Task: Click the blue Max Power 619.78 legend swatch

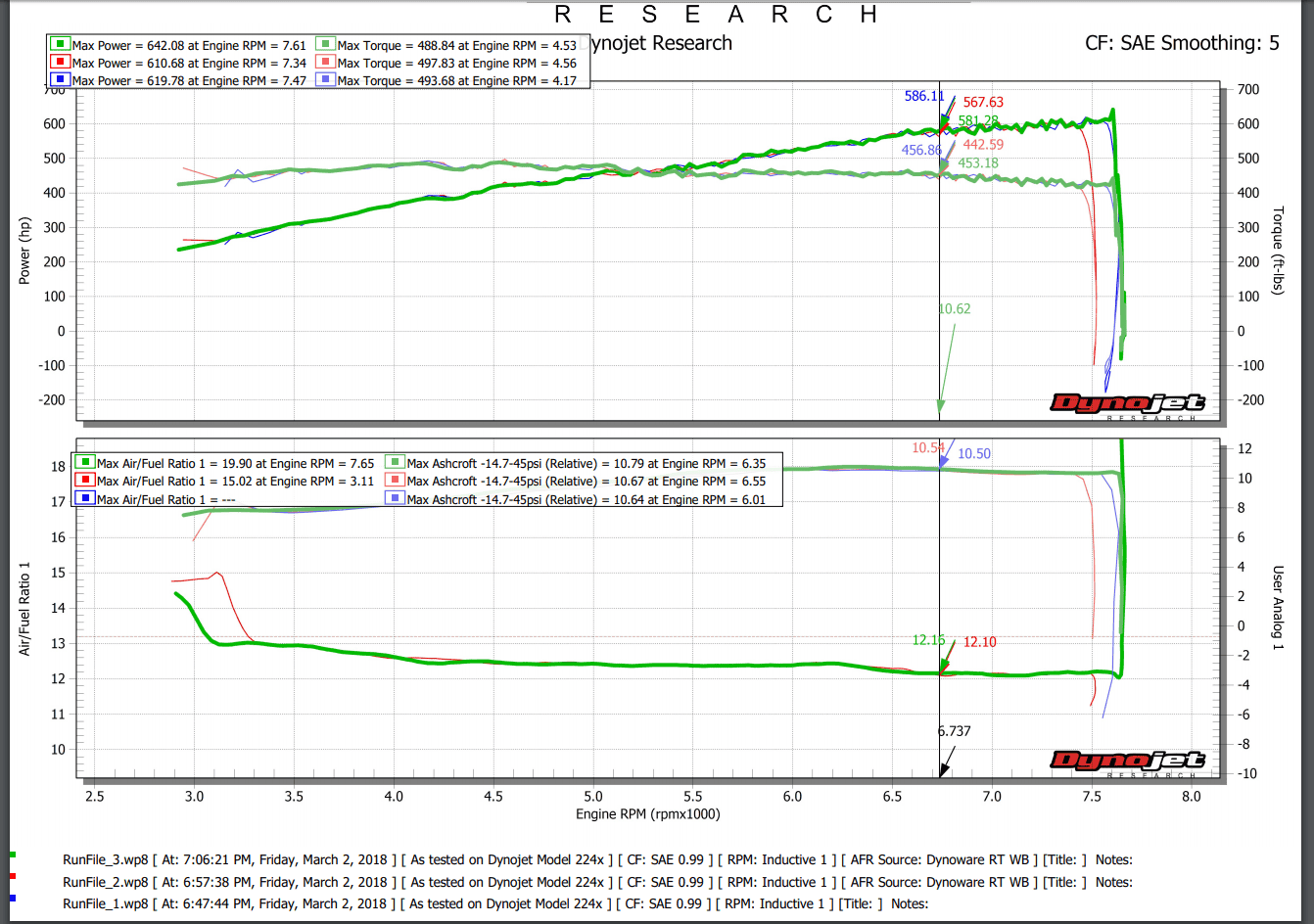Action: point(60,80)
